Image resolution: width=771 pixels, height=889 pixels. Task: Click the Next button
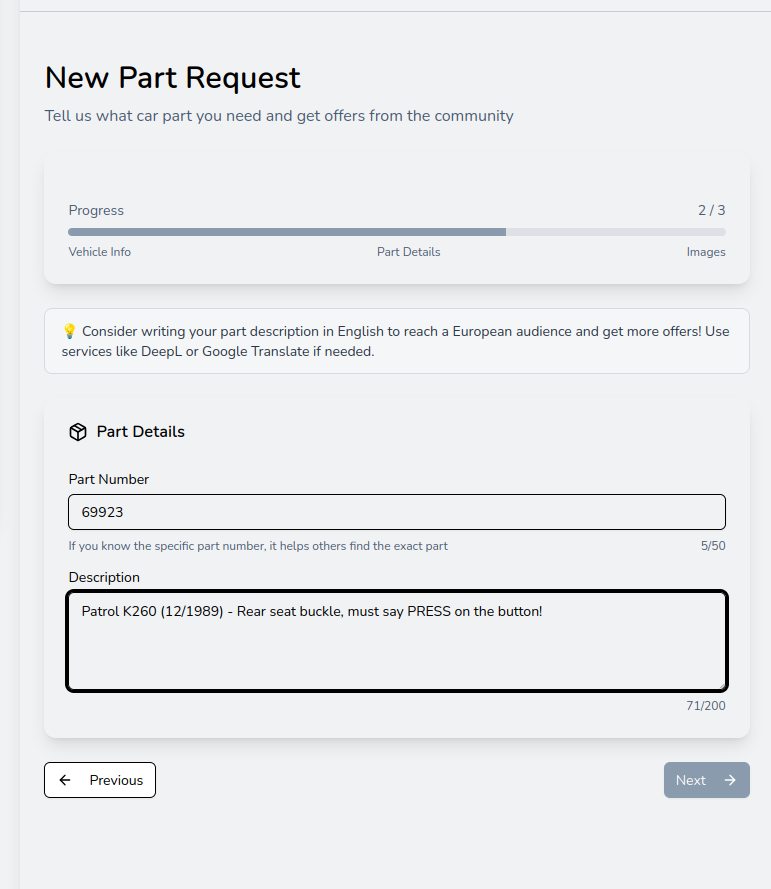click(x=706, y=780)
